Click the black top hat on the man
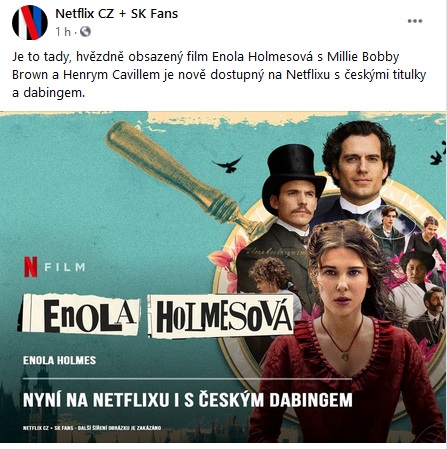This screenshot has height=449, width=447. pyautogui.click(x=293, y=173)
